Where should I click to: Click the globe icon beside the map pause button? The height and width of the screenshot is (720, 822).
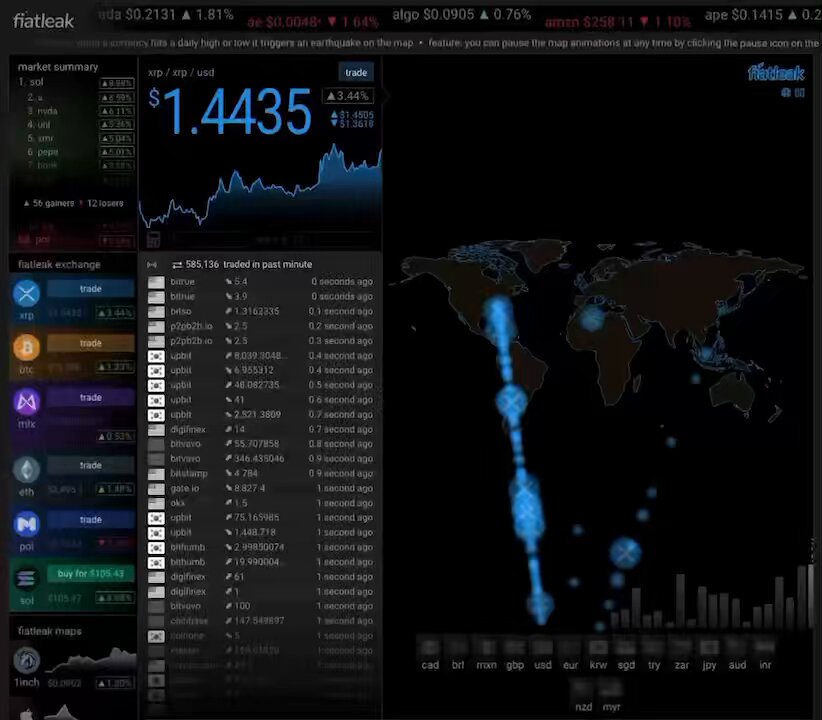point(786,93)
